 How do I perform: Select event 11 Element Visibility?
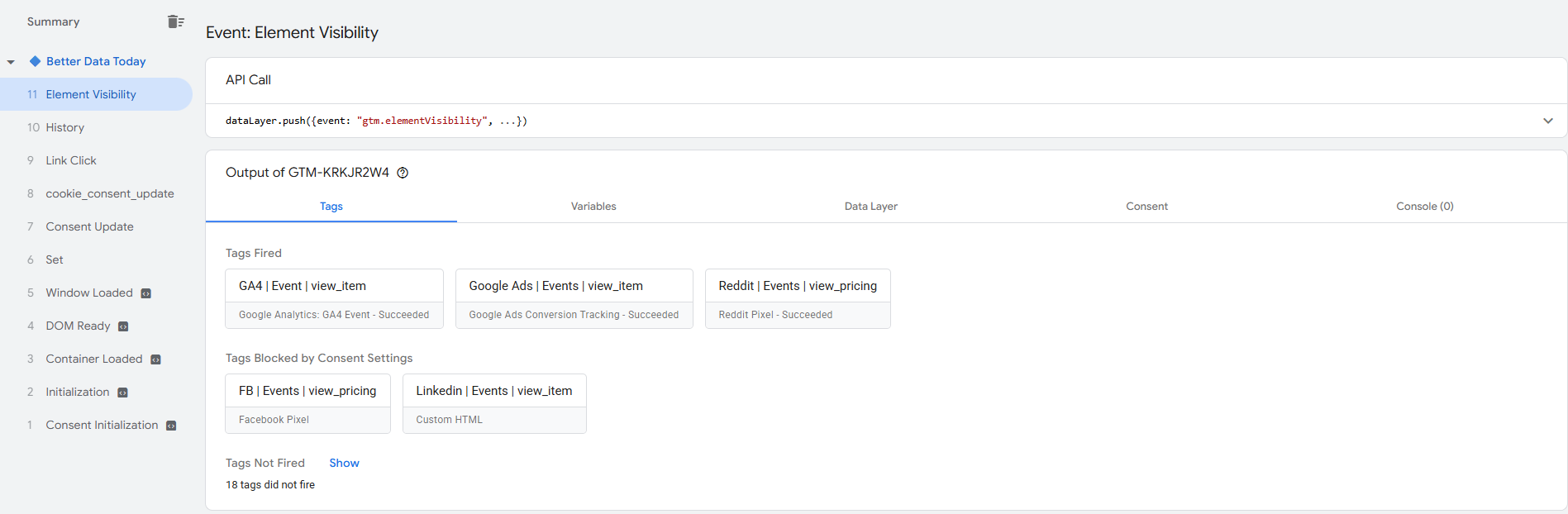(x=96, y=94)
